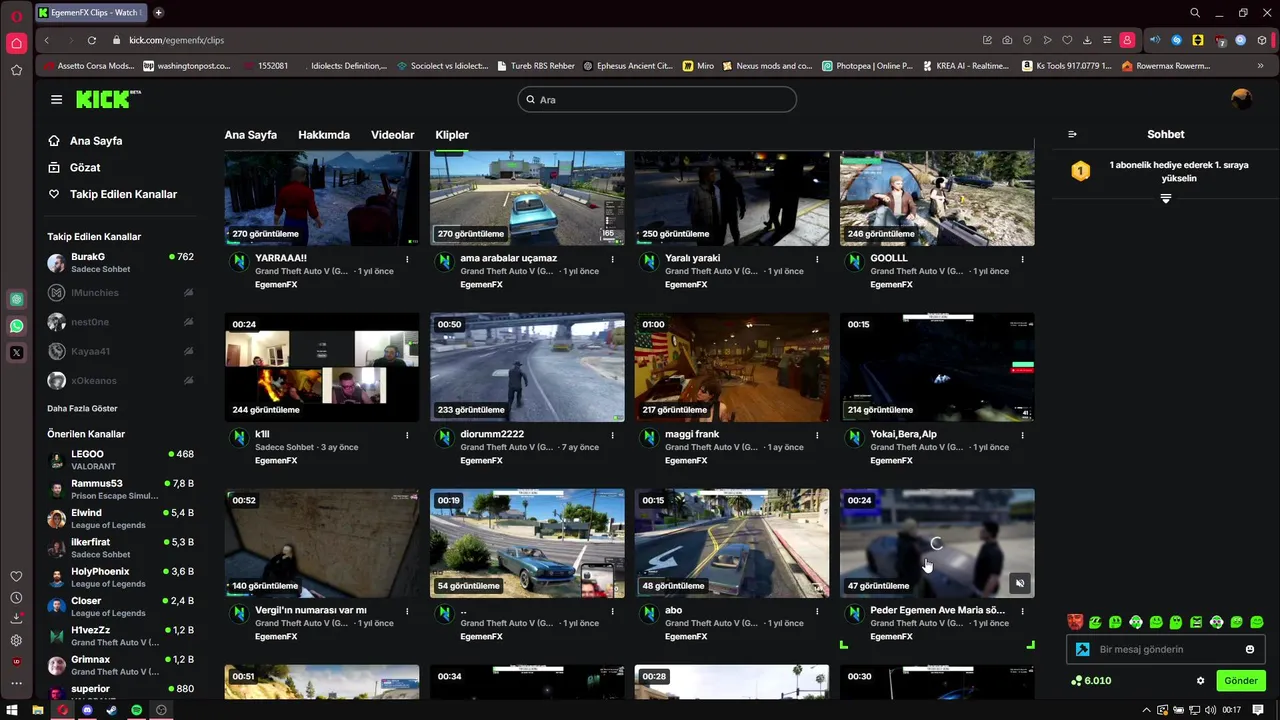Open WhatsApp in the Opera sidebar

[x=16, y=326]
